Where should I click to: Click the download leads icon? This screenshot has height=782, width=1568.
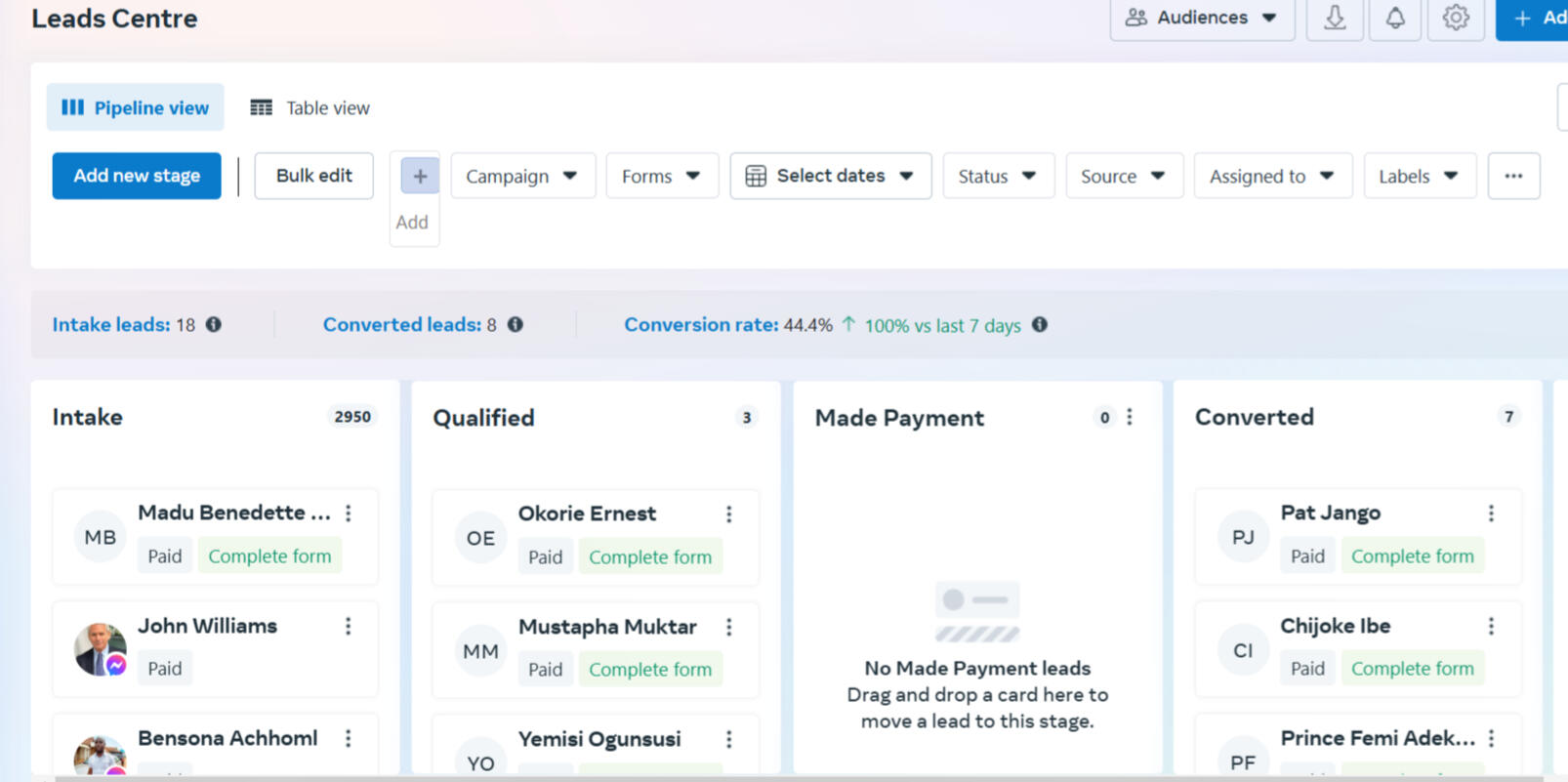coord(1335,18)
